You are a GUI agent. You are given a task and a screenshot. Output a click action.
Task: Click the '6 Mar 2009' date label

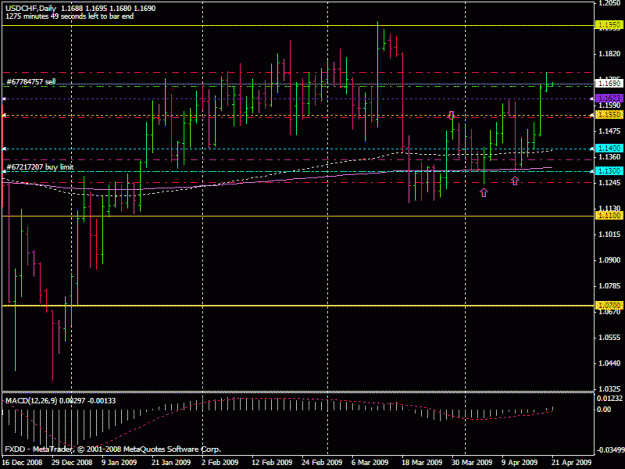point(369,462)
